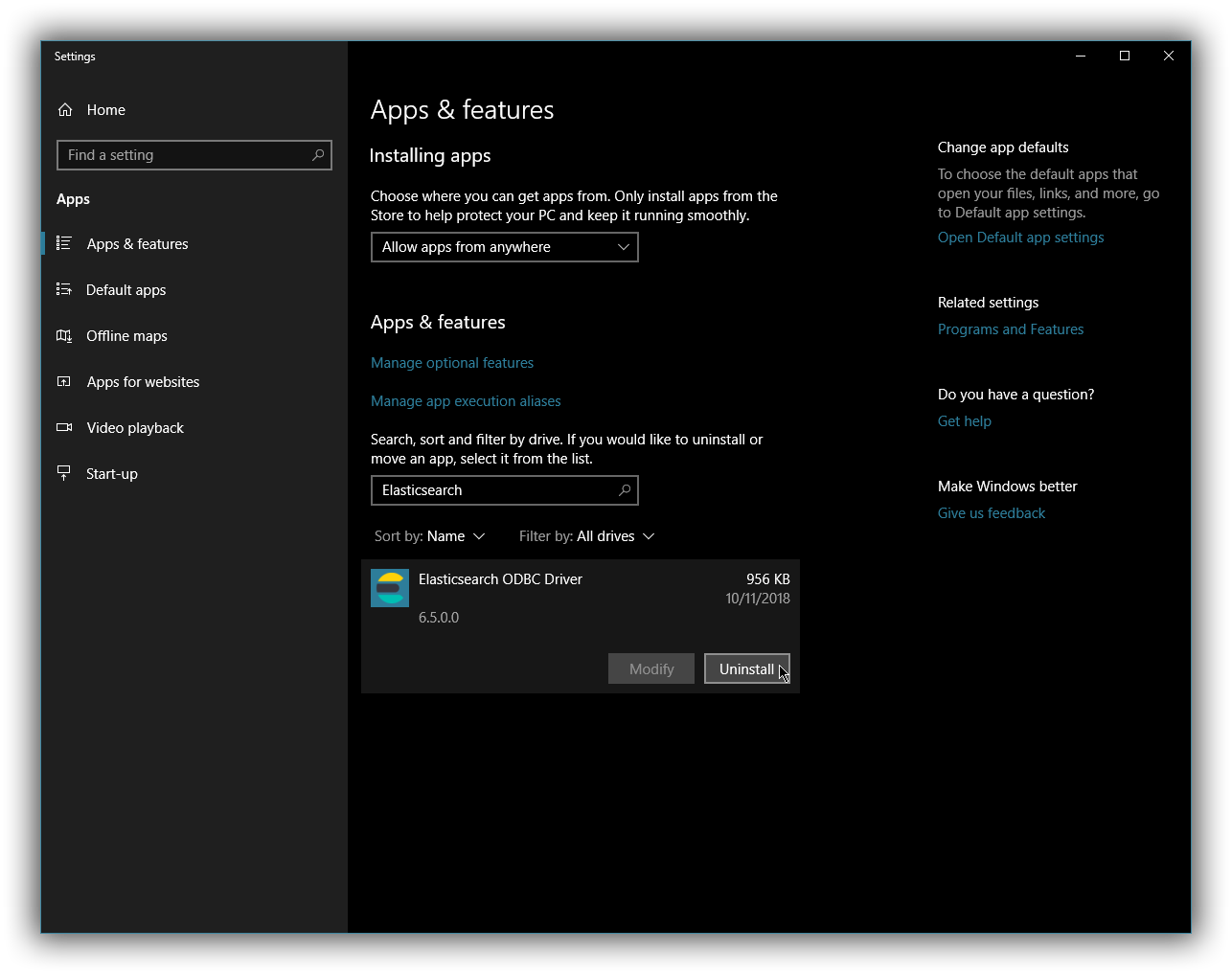Viewport: 1232px width, 974px height.
Task: Click the Apps & features list icon
Action: (x=64, y=243)
